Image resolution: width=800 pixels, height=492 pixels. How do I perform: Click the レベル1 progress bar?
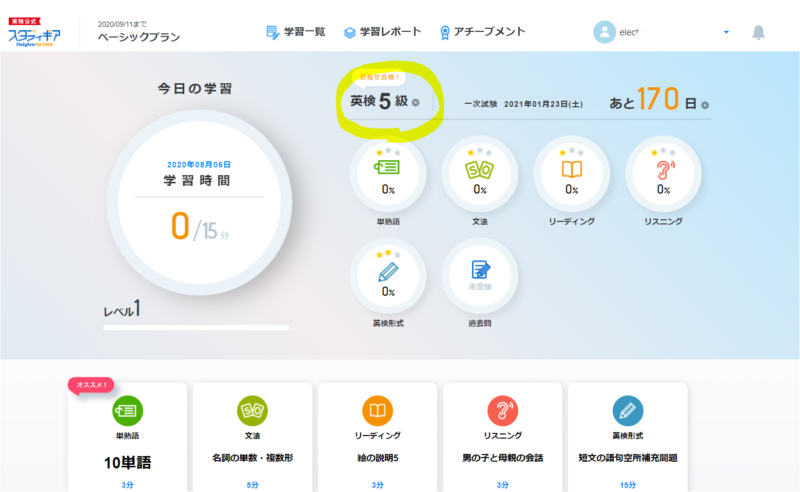tap(196, 328)
